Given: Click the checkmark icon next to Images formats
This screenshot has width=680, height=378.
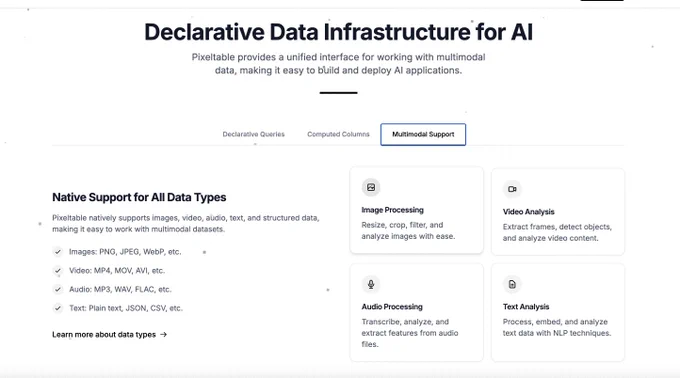Looking at the screenshot, I should pyautogui.click(x=58, y=251).
